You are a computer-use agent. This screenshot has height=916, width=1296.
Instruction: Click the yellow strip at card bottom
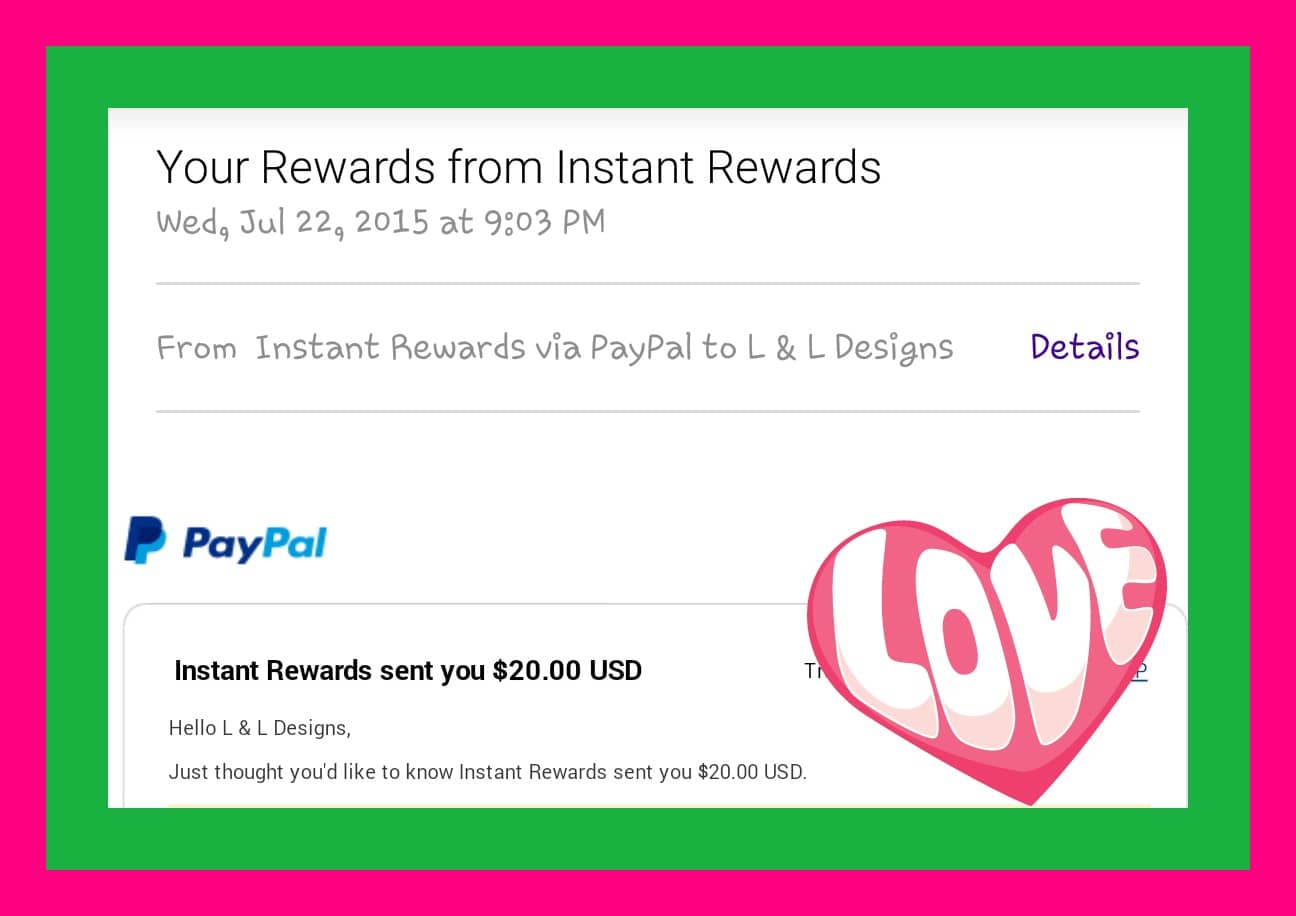(x=500, y=805)
